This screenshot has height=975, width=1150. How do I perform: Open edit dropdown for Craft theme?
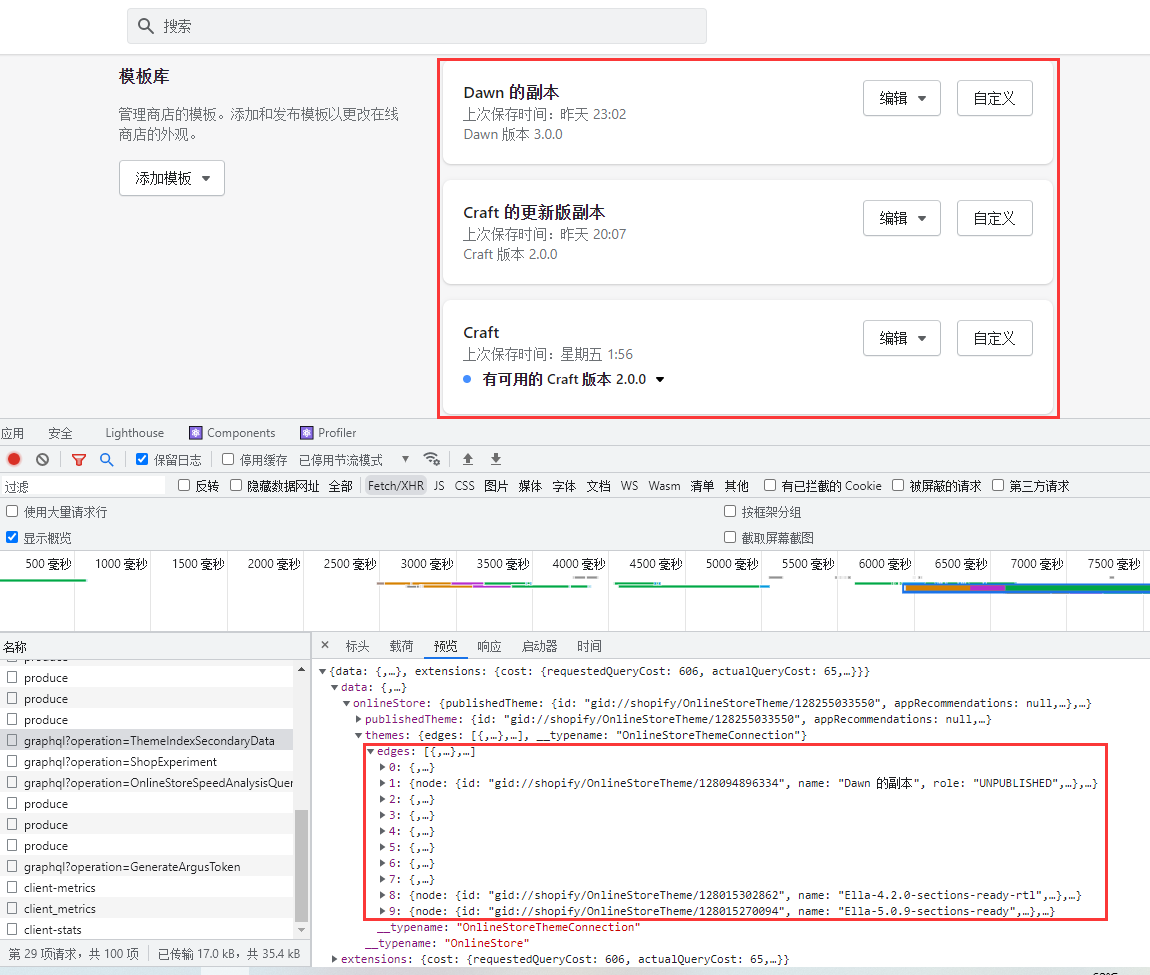[x=901, y=338]
